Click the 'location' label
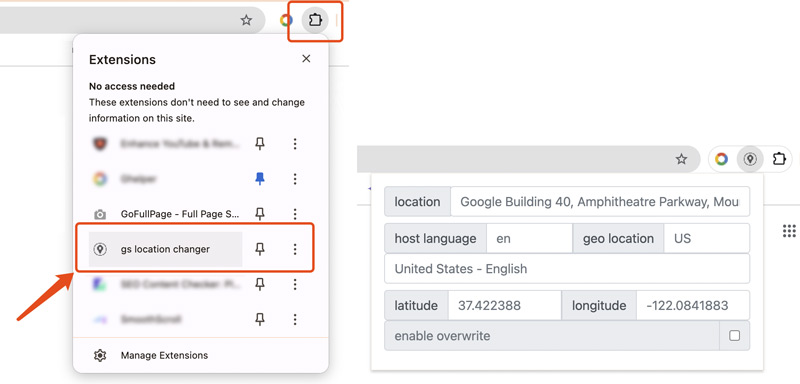Image resolution: width=800 pixels, height=384 pixels. [x=417, y=201]
